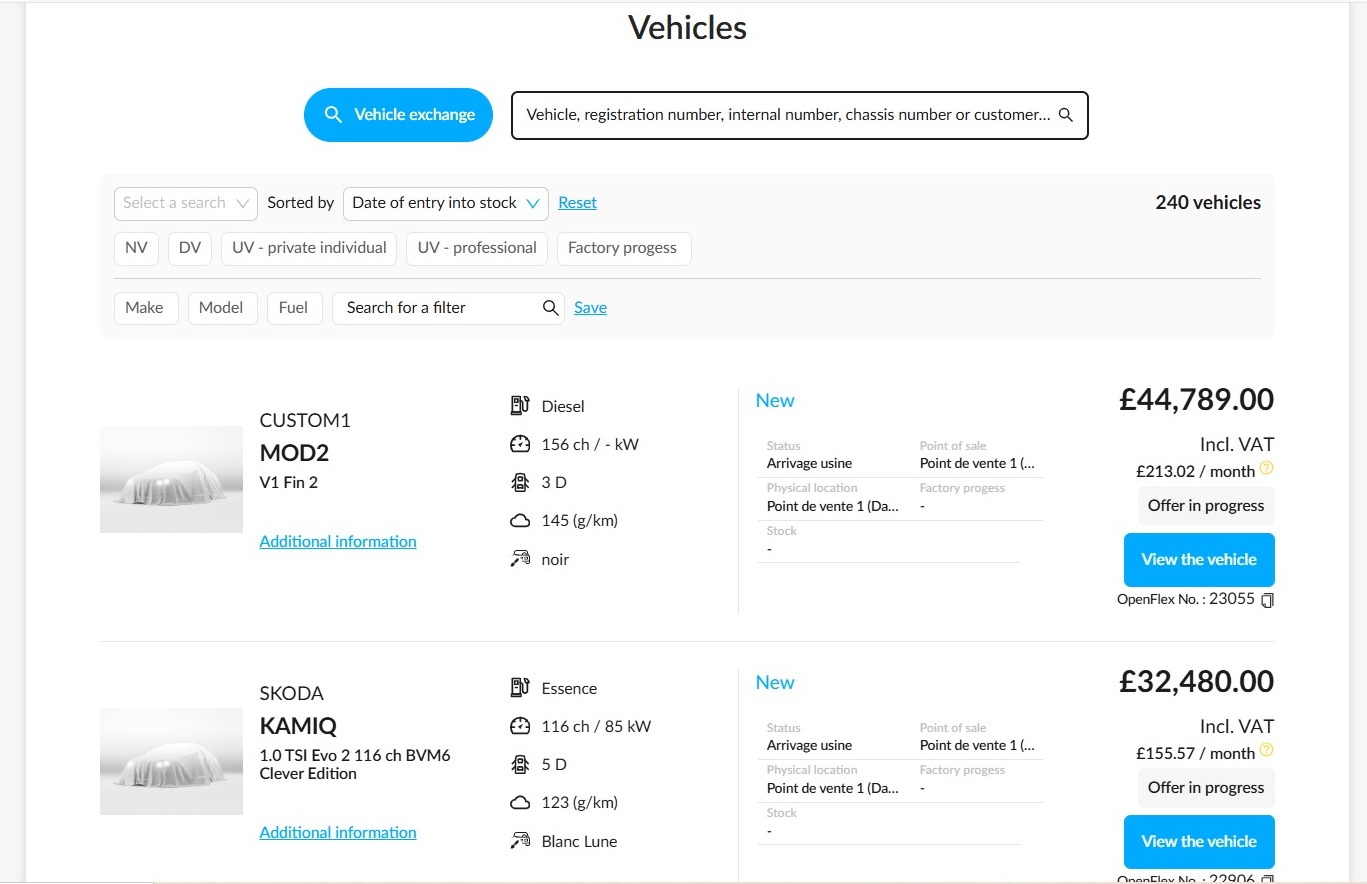The image size is (1367, 884).
Task: Toggle the DV vehicle type filter
Action: 190,248
